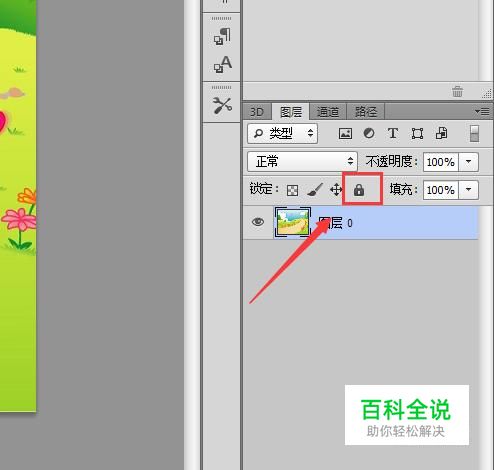The height and width of the screenshot is (470, 494).
Task: Filter layers by pixel image icon
Action: (345, 134)
